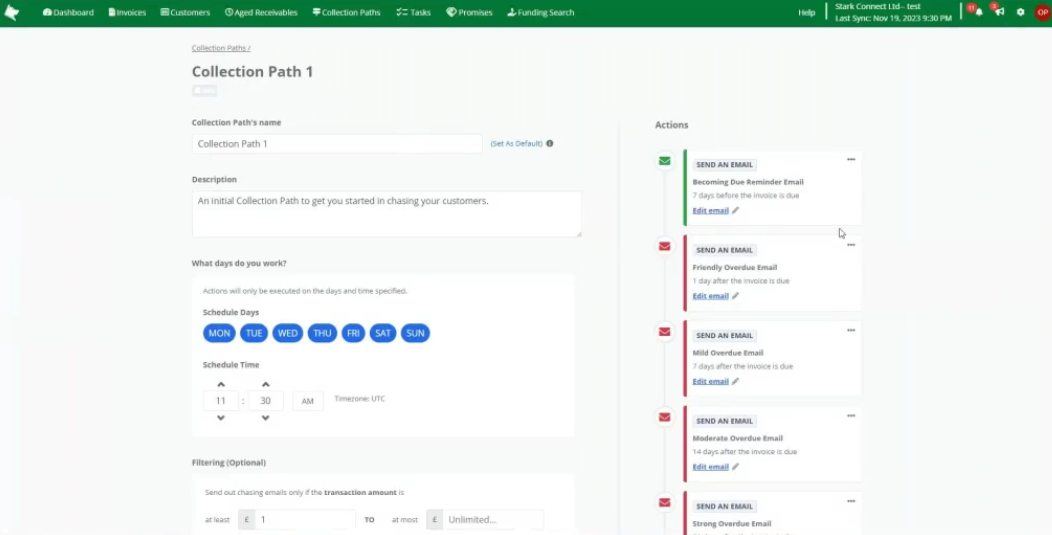1052x535 pixels.
Task: Click the 'Timezone: UTC' text
Action: [360, 399]
